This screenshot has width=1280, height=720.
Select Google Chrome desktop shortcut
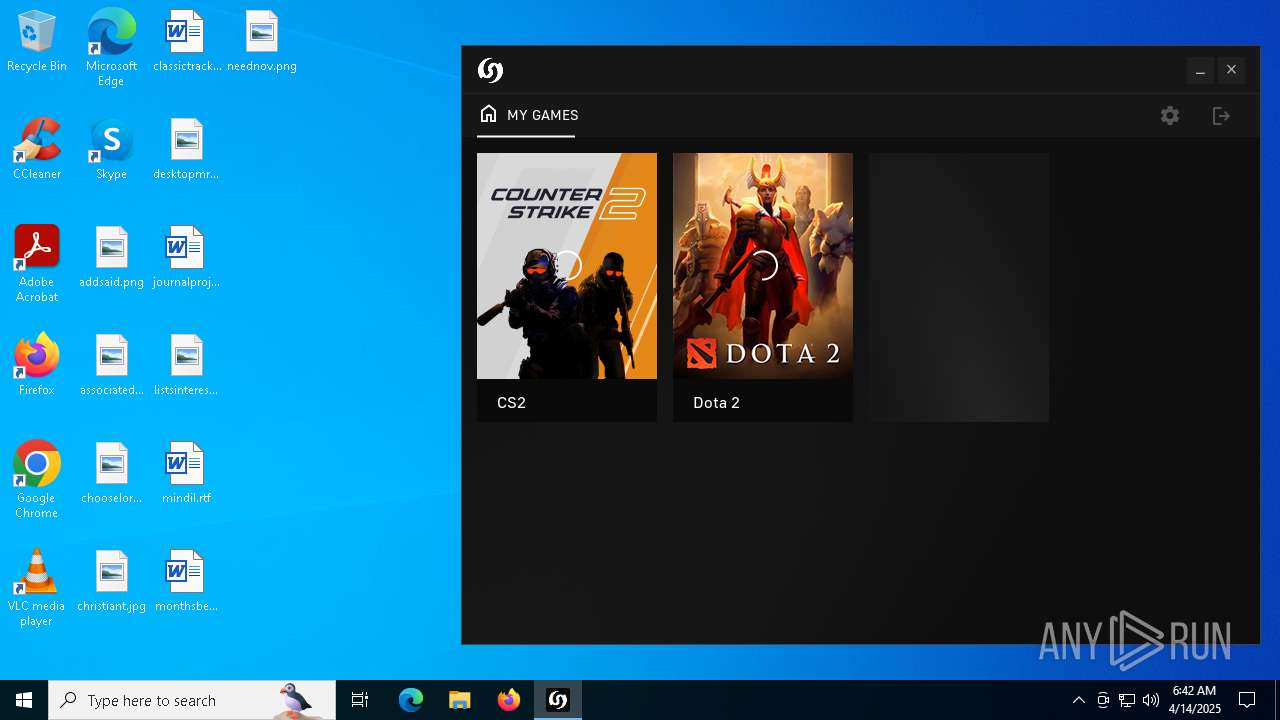37,480
